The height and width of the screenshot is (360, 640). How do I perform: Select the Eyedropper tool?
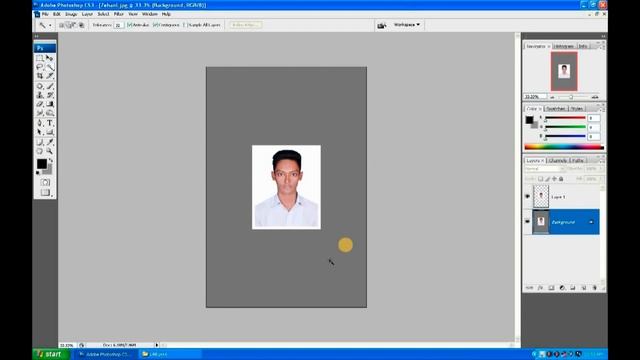[50, 142]
